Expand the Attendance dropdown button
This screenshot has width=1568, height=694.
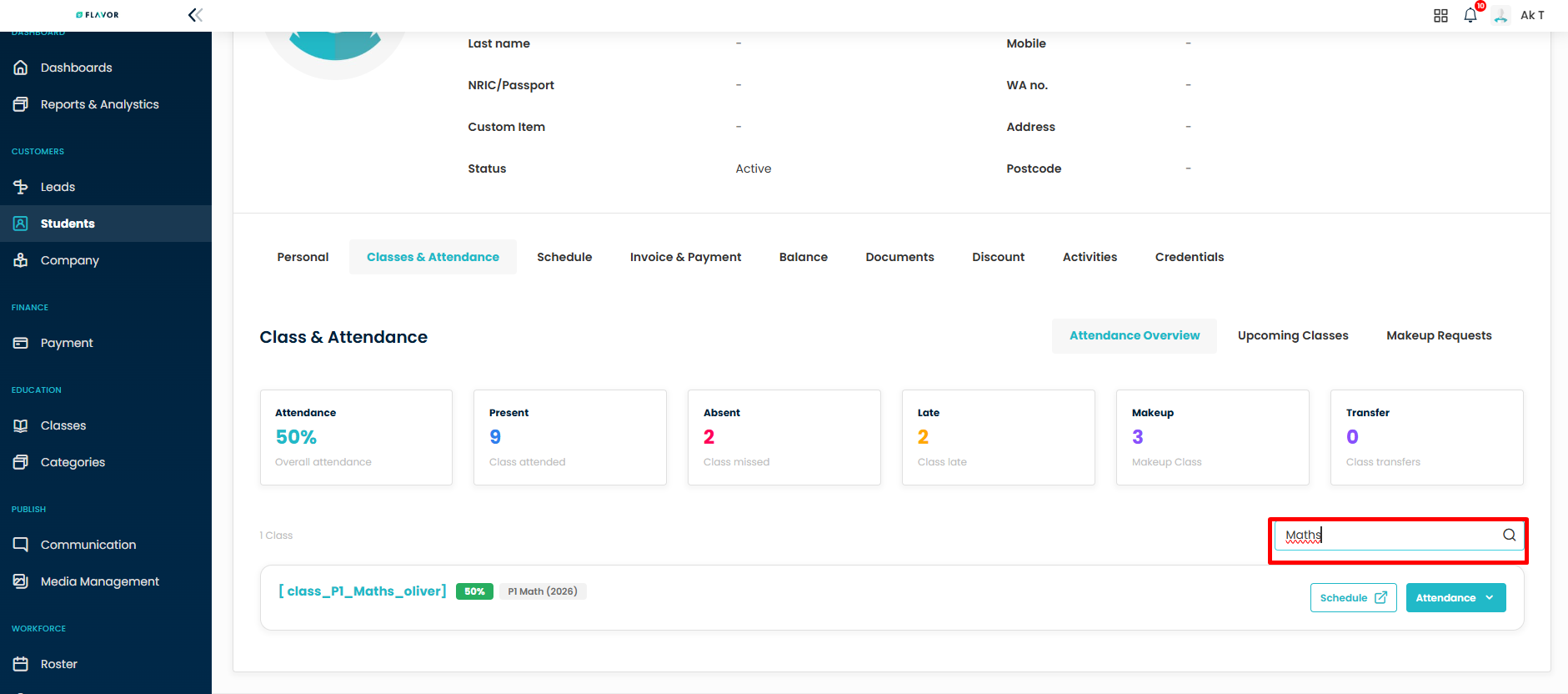(x=1455, y=598)
